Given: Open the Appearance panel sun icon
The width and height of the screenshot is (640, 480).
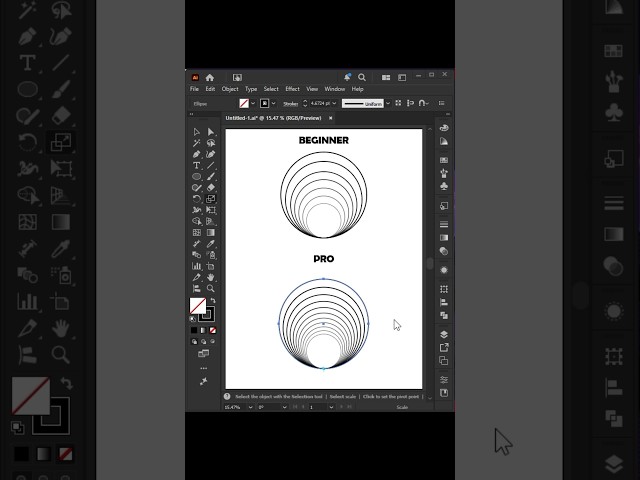Looking at the screenshot, I should pyautogui.click(x=444, y=270).
